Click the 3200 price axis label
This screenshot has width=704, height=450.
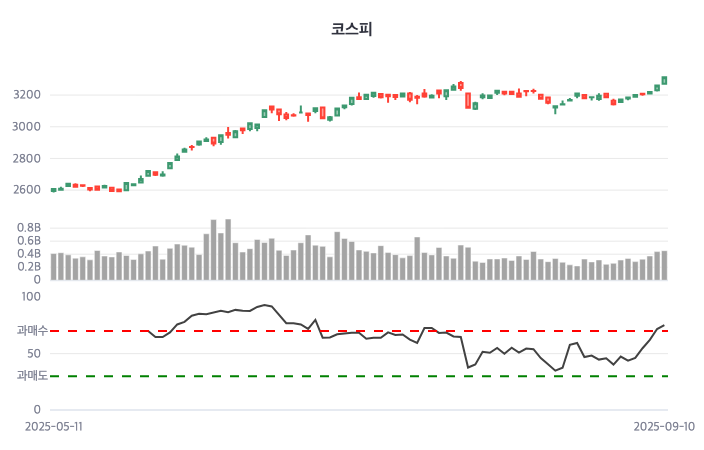pyautogui.click(x=27, y=95)
